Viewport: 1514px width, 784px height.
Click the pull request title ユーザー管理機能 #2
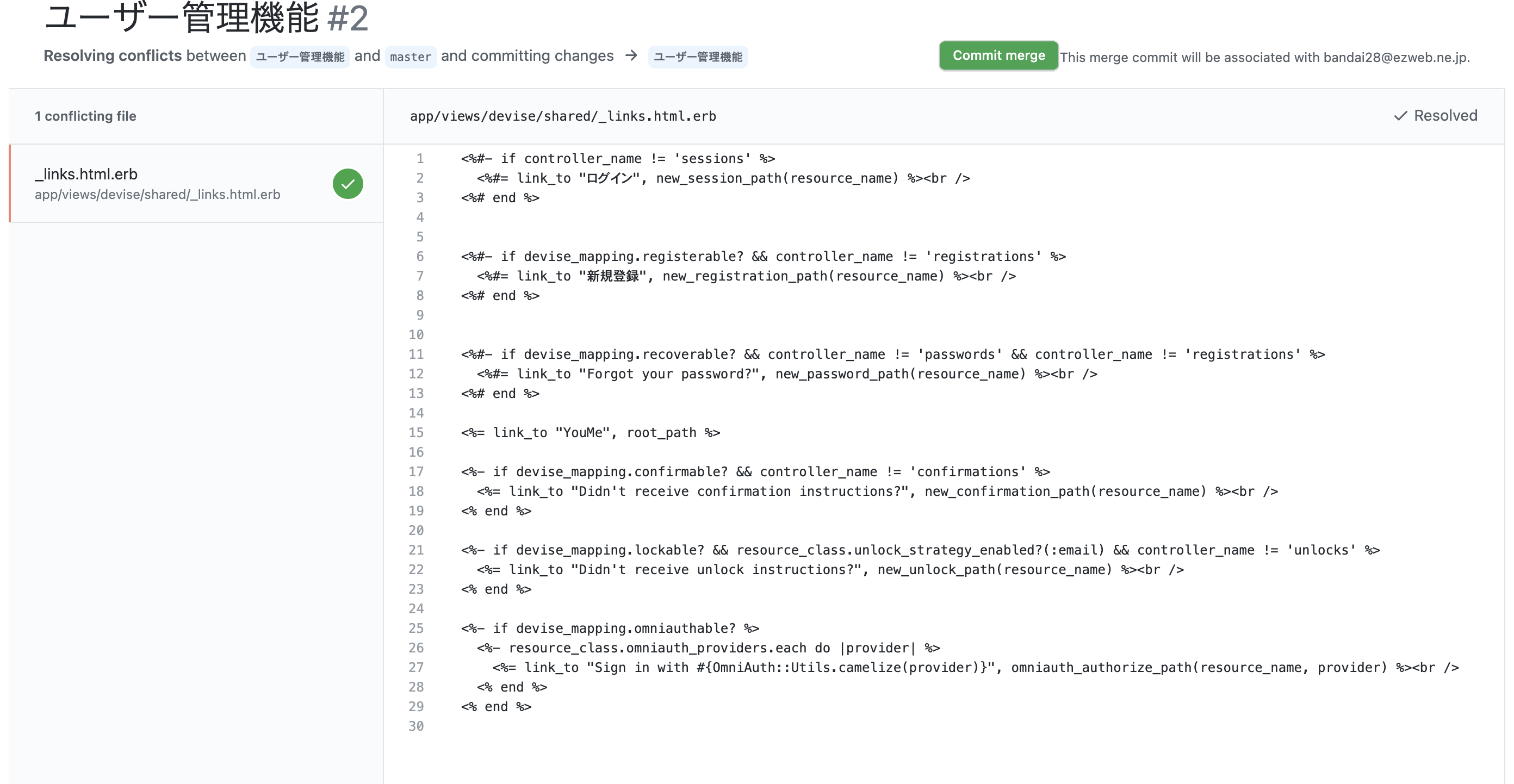click(206, 17)
